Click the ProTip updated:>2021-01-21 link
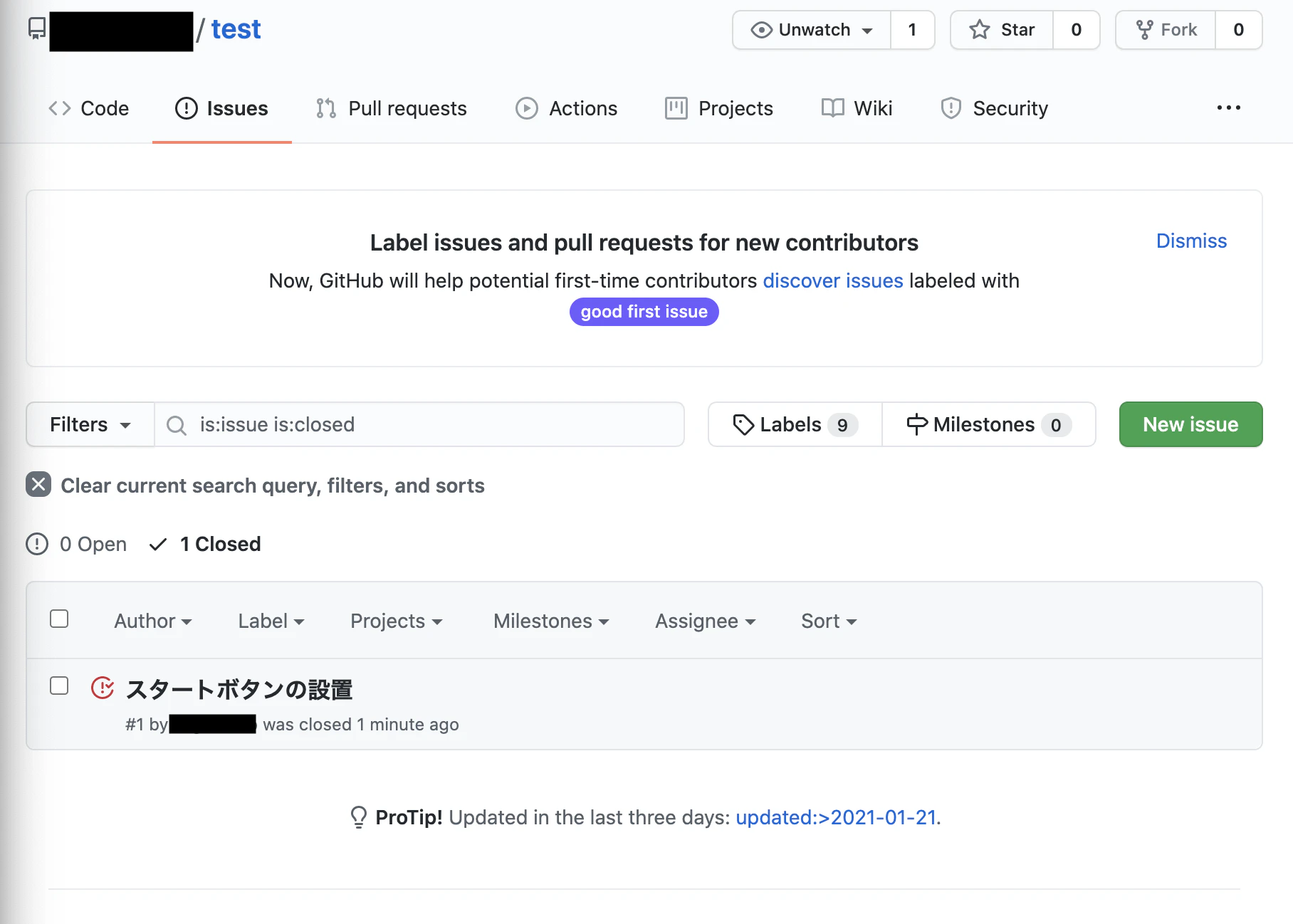 pyautogui.click(x=836, y=817)
